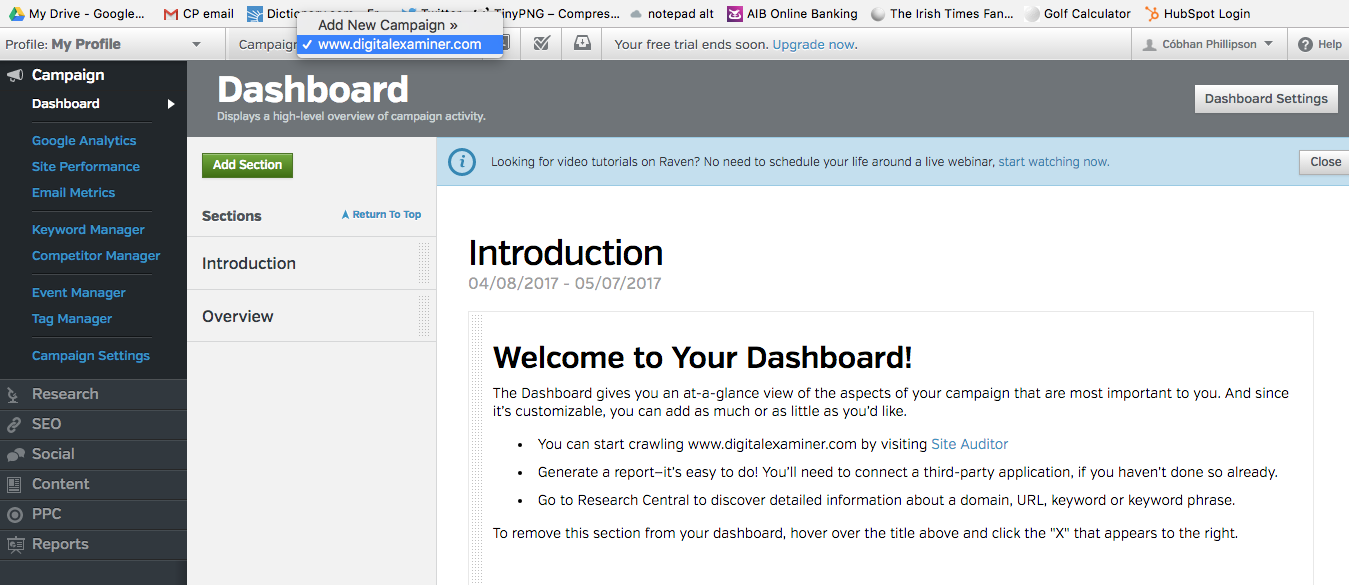The image size is (1349, 585).
Task: Click the Campaign sidebar header
Action: click(68, 75)
